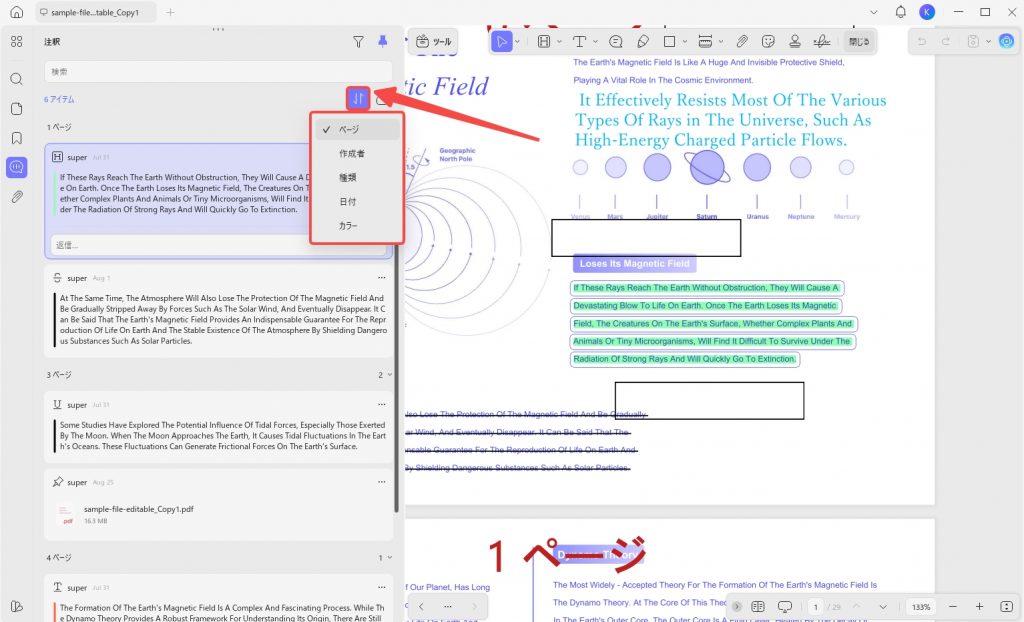The height and width of the screenshot is (622, 1024).
Task: Collapse the 4ページ annotation group
Action: coord(390,558)
